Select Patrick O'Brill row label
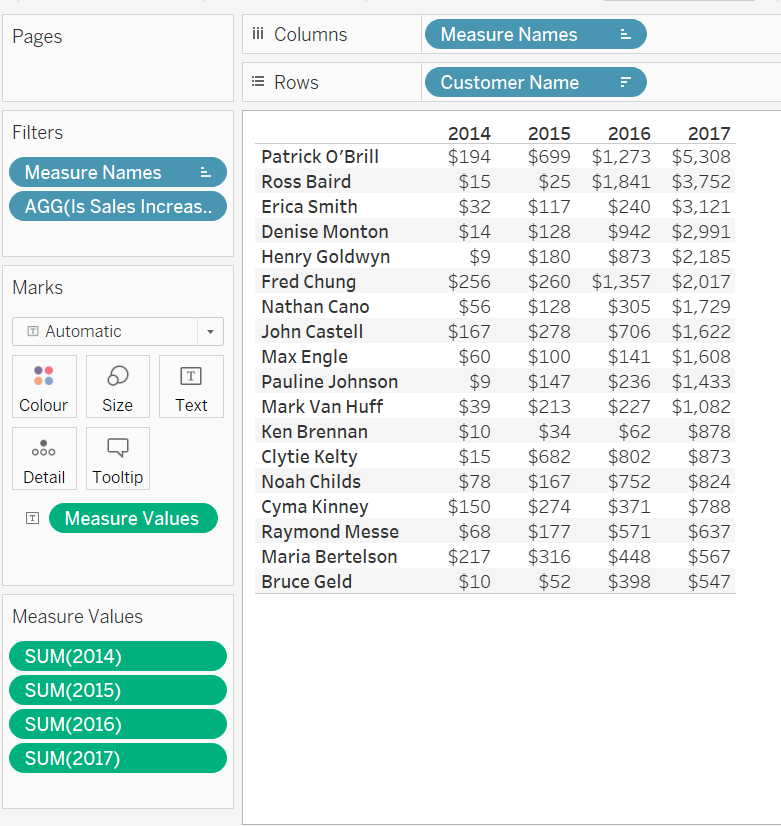781x826 pixels. pos(320,156)
